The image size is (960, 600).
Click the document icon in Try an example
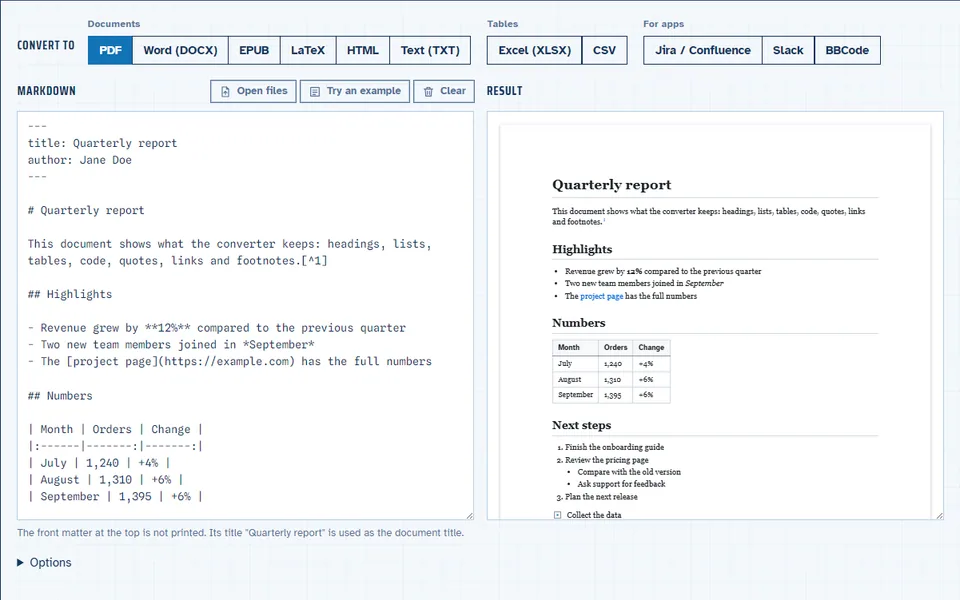(315, 91)
